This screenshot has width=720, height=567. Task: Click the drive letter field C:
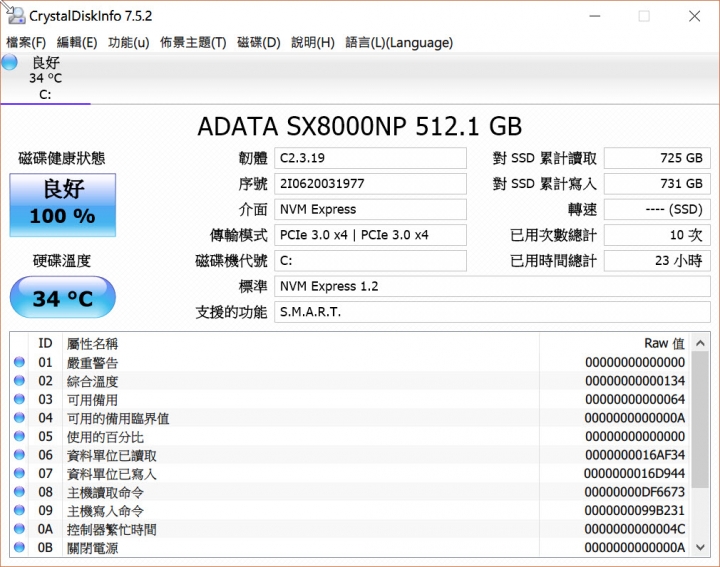[x=370, y=261]
